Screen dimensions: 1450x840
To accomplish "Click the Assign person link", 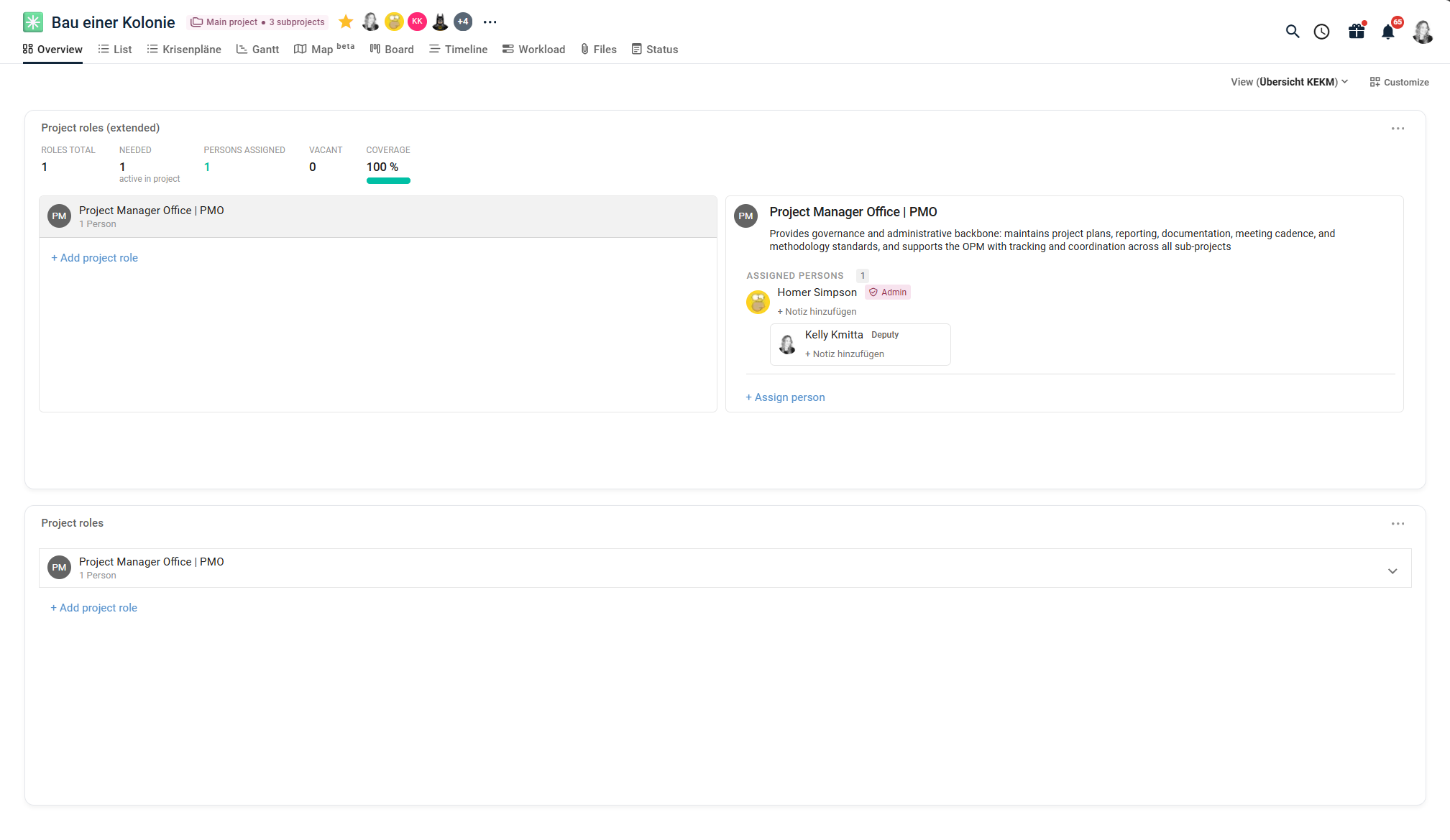I will point(785,397).
